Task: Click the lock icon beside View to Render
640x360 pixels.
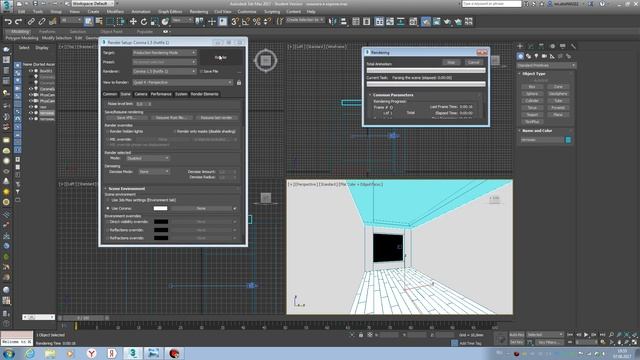Action: click(239, 82)
